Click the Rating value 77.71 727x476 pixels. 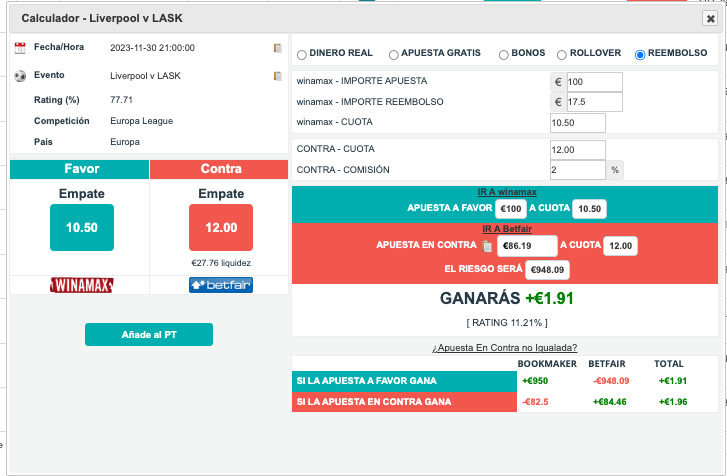coord(121,100)
